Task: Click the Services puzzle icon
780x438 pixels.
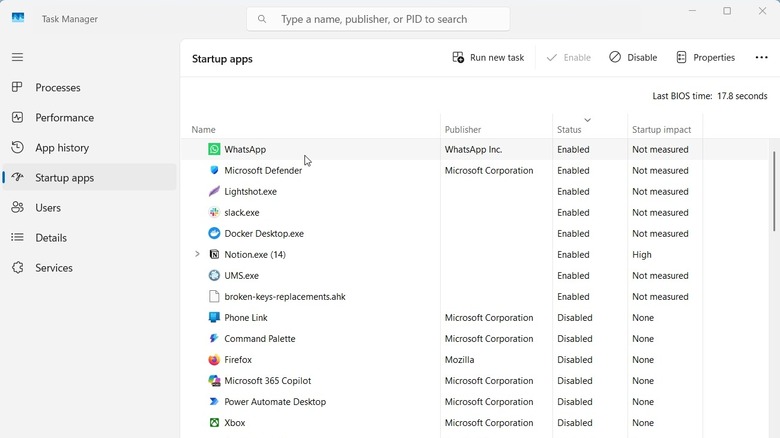Action: (x=17, y=268)
